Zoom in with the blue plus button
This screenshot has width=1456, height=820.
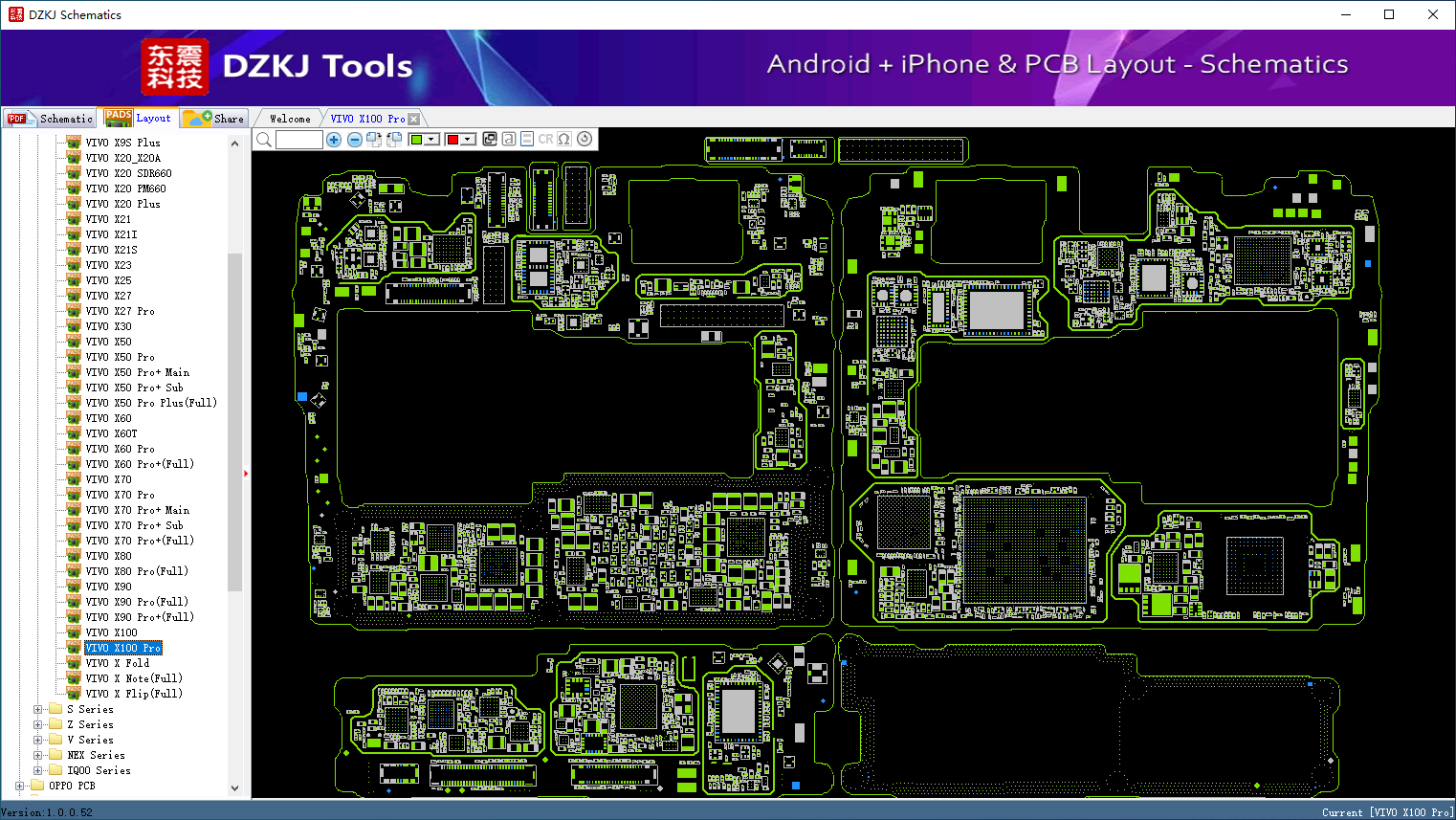[x=334, y=140]
